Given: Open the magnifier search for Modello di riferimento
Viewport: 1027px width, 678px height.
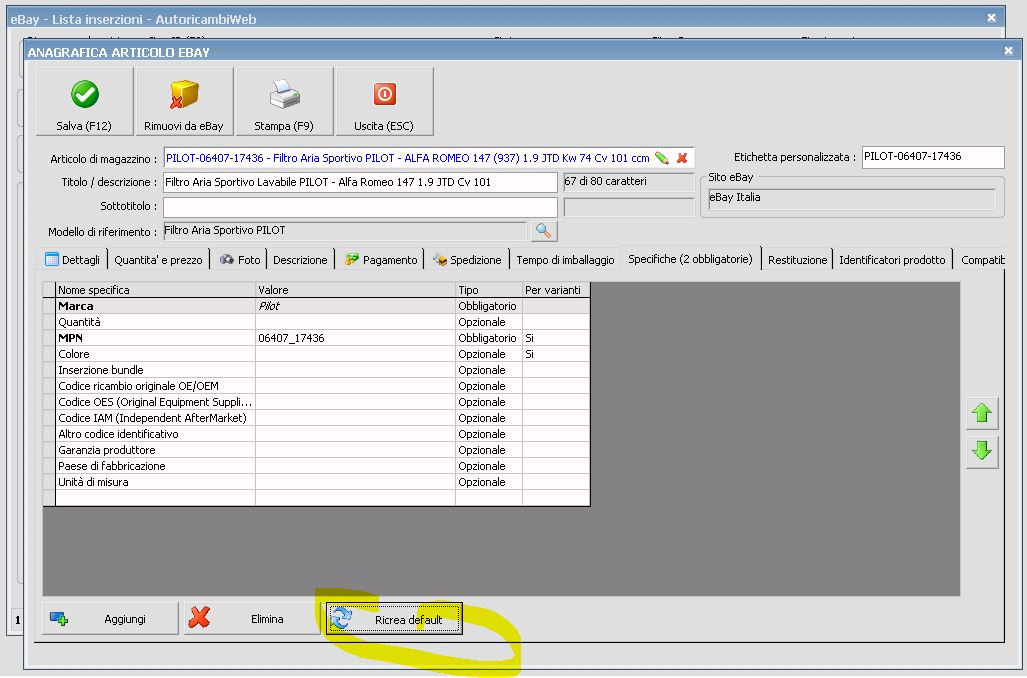Looking at the screenshot, I should coord(543,231).
